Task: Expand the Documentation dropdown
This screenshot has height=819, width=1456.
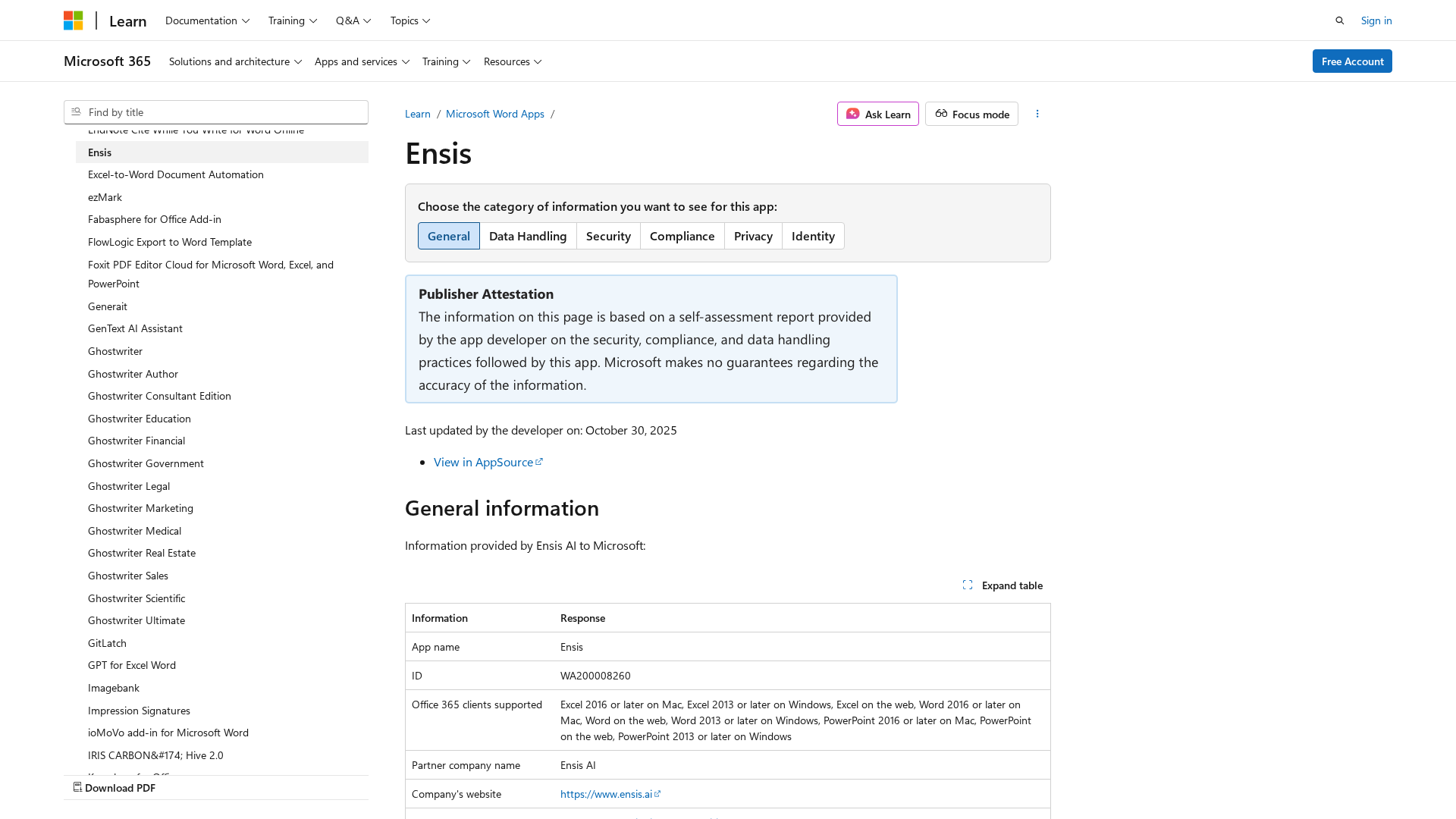Action: (x=207, y=20)
